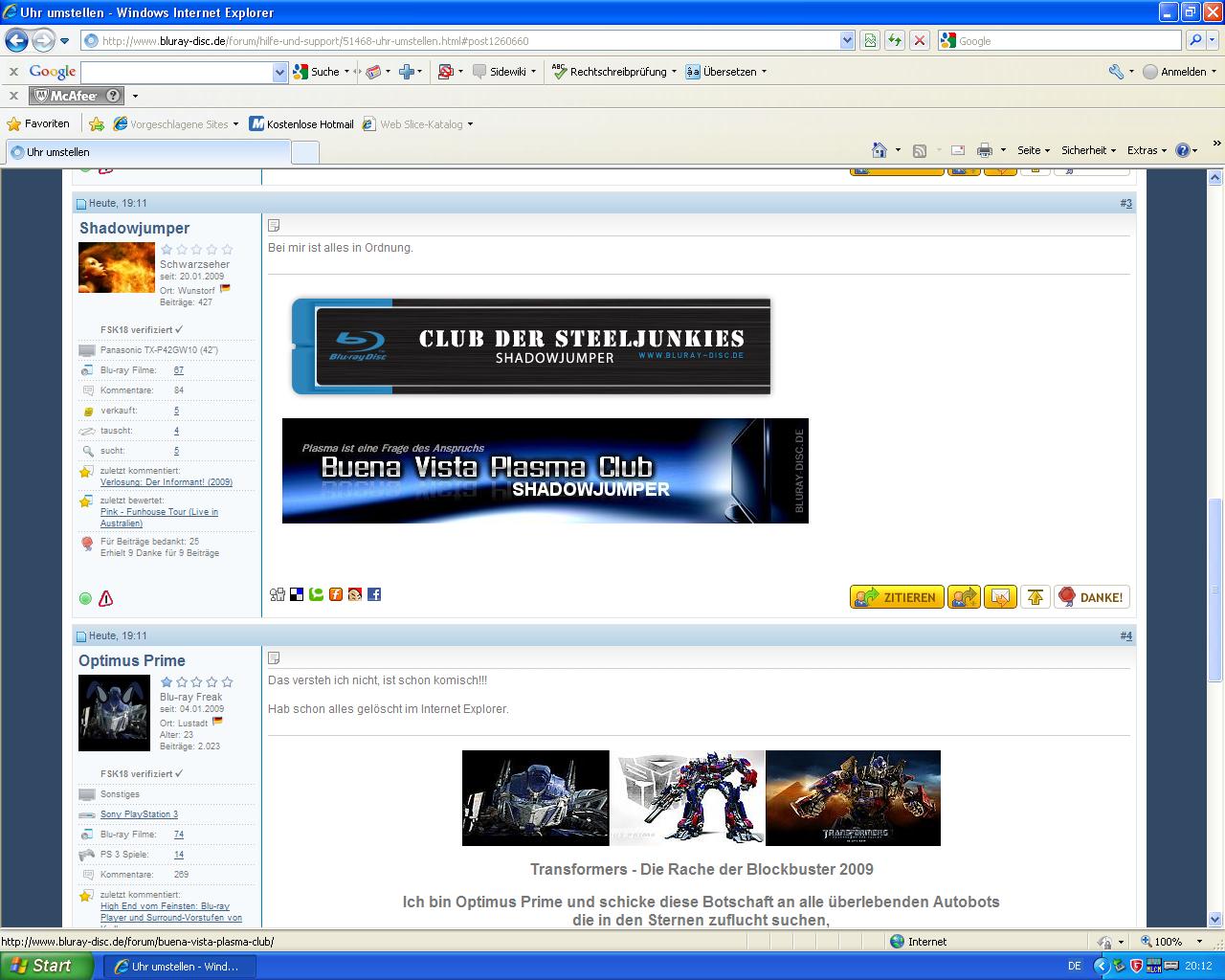Click the page vertical scrollbar thumb
This screenshot has width=1225, height=980.
point(1215,590)
